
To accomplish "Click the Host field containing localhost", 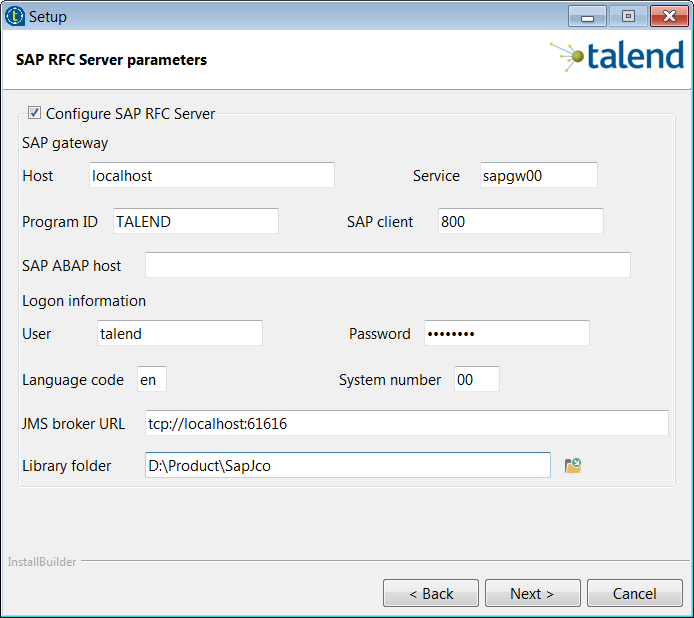I will coord(211,175).
